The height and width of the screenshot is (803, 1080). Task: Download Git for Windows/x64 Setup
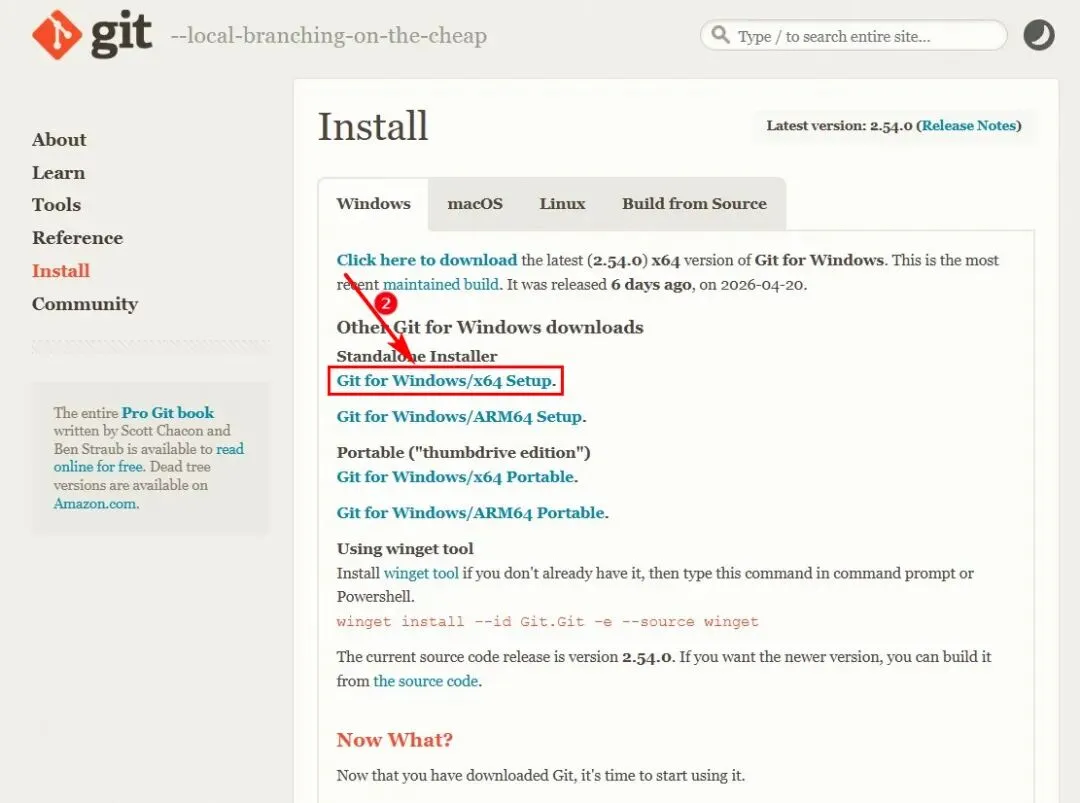pyautogui.click(x=444, y=381)
